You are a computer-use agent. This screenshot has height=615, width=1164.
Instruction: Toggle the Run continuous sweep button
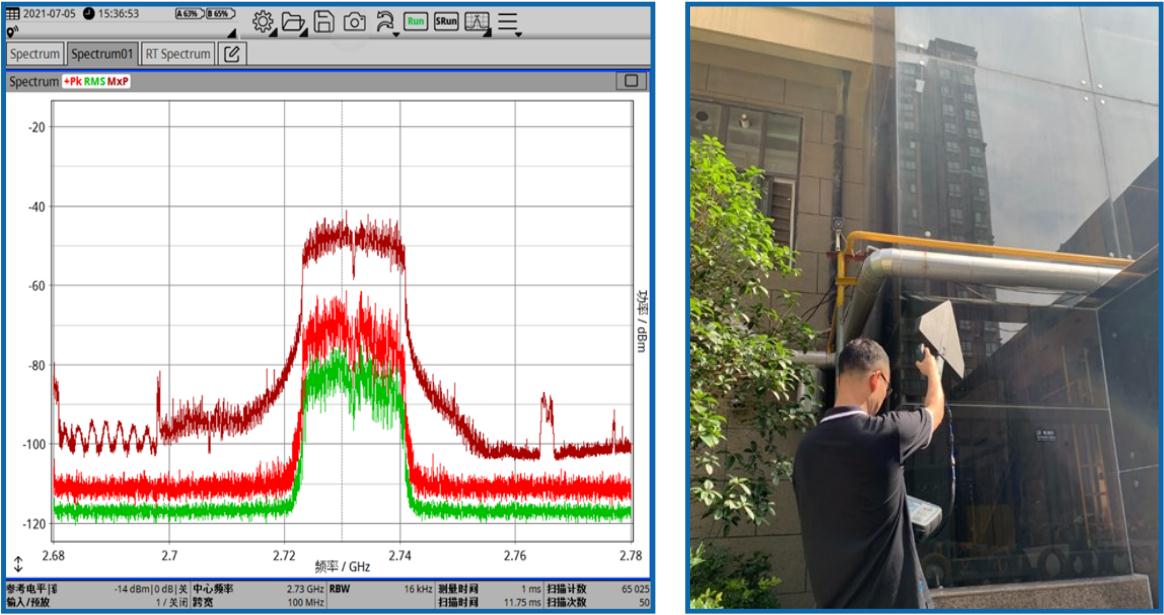tap(416, 22)
